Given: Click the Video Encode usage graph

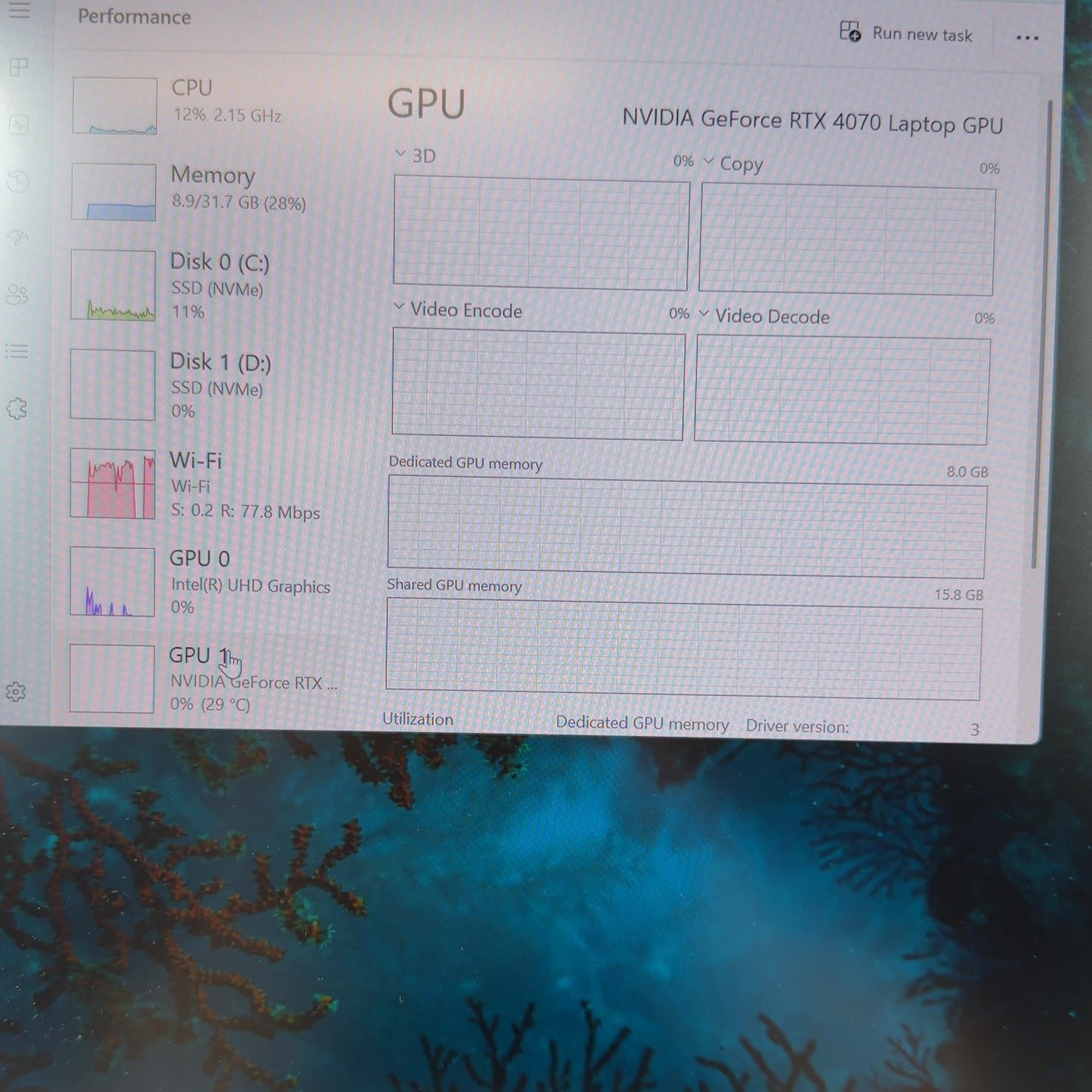Looking at the screenshot, I should pyautogui.click(x=538, y=384).
